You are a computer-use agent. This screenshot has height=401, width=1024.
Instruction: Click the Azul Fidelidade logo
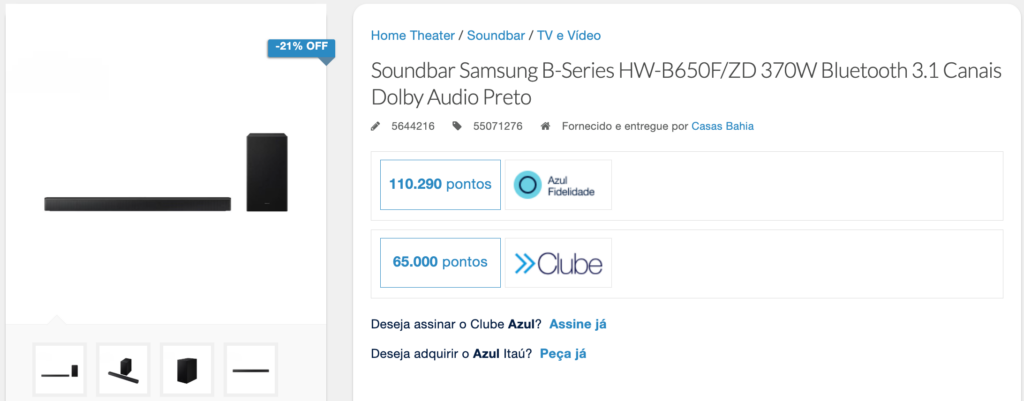click(558, 185)
